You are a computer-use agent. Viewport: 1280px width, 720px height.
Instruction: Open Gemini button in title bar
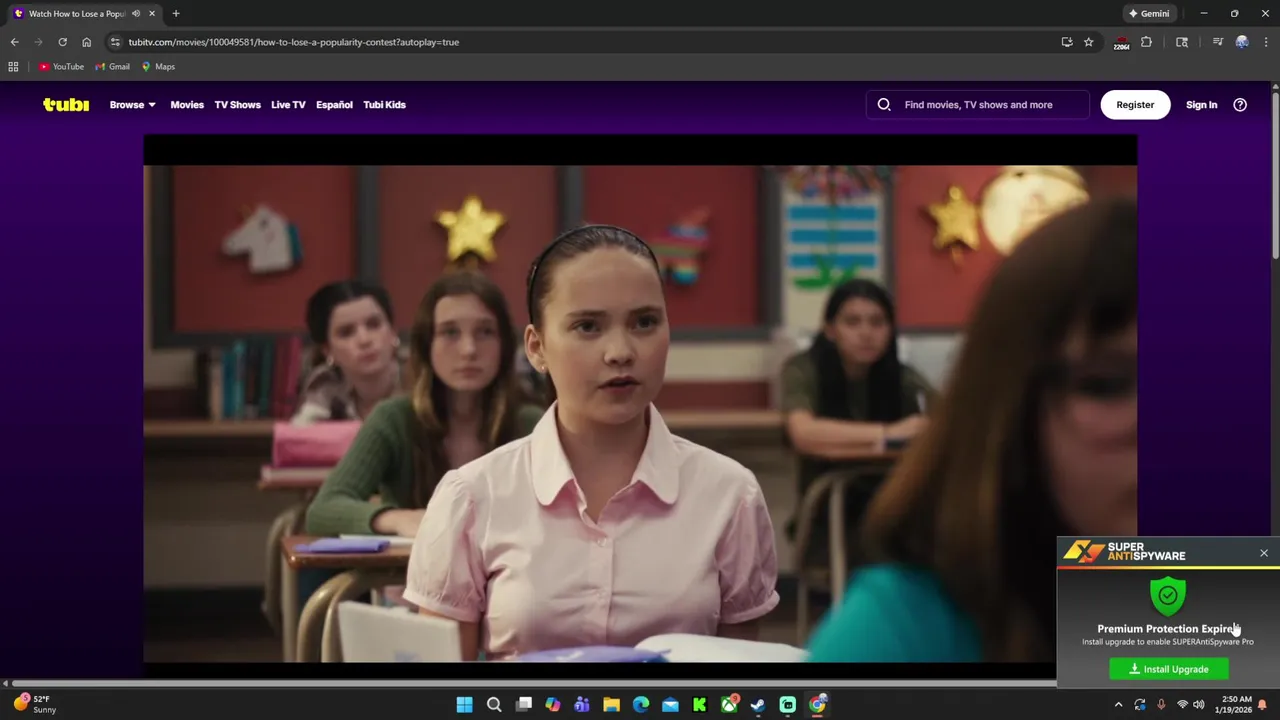[1149, 14]
